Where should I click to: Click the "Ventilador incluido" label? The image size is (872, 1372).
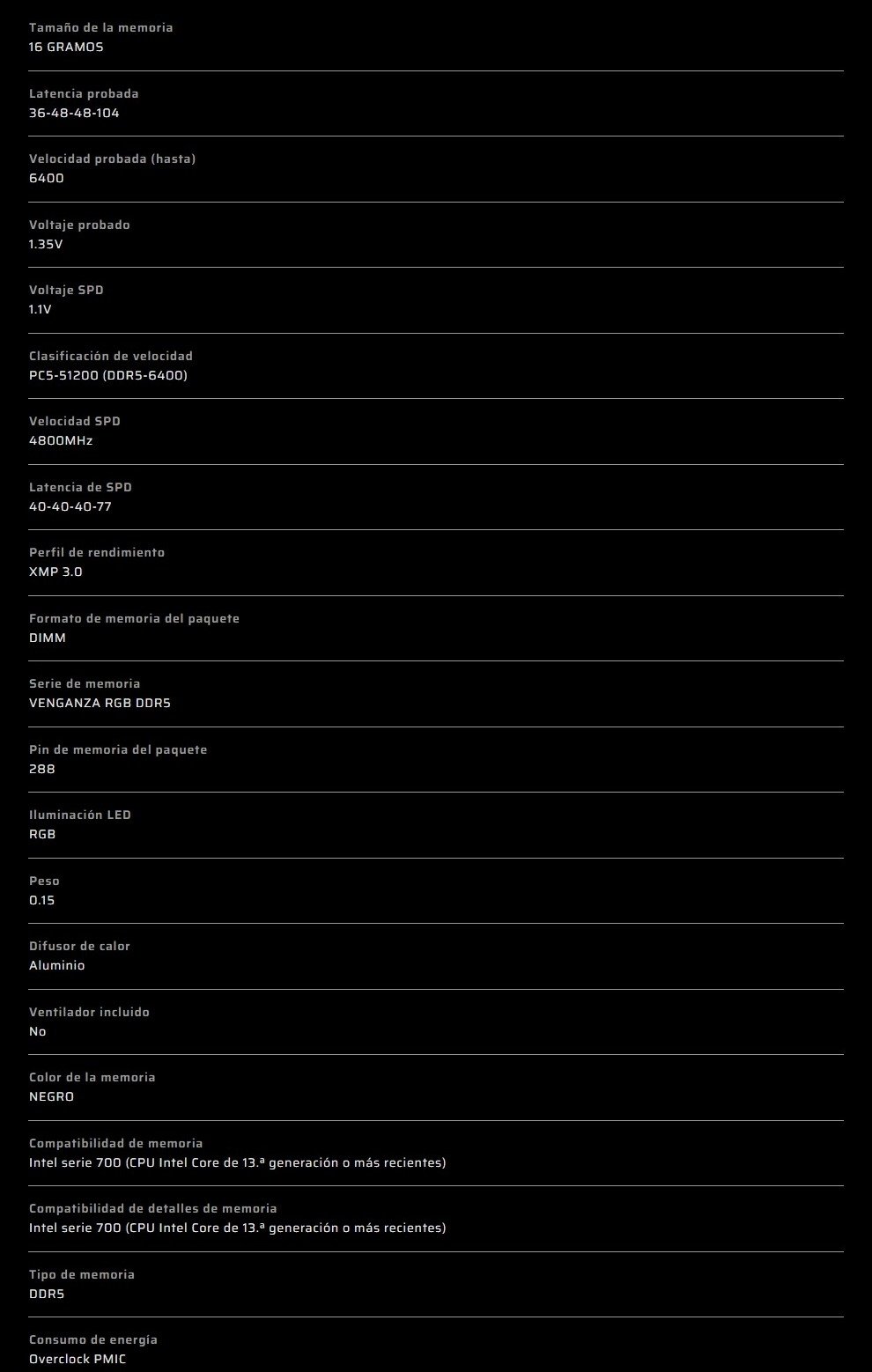89,1012
